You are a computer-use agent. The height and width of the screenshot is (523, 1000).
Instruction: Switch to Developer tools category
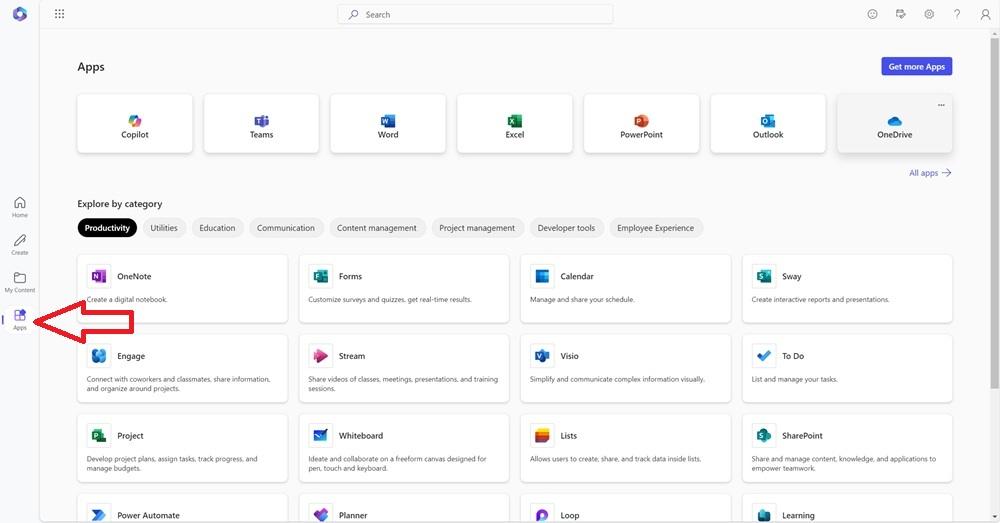coord(566,228)
